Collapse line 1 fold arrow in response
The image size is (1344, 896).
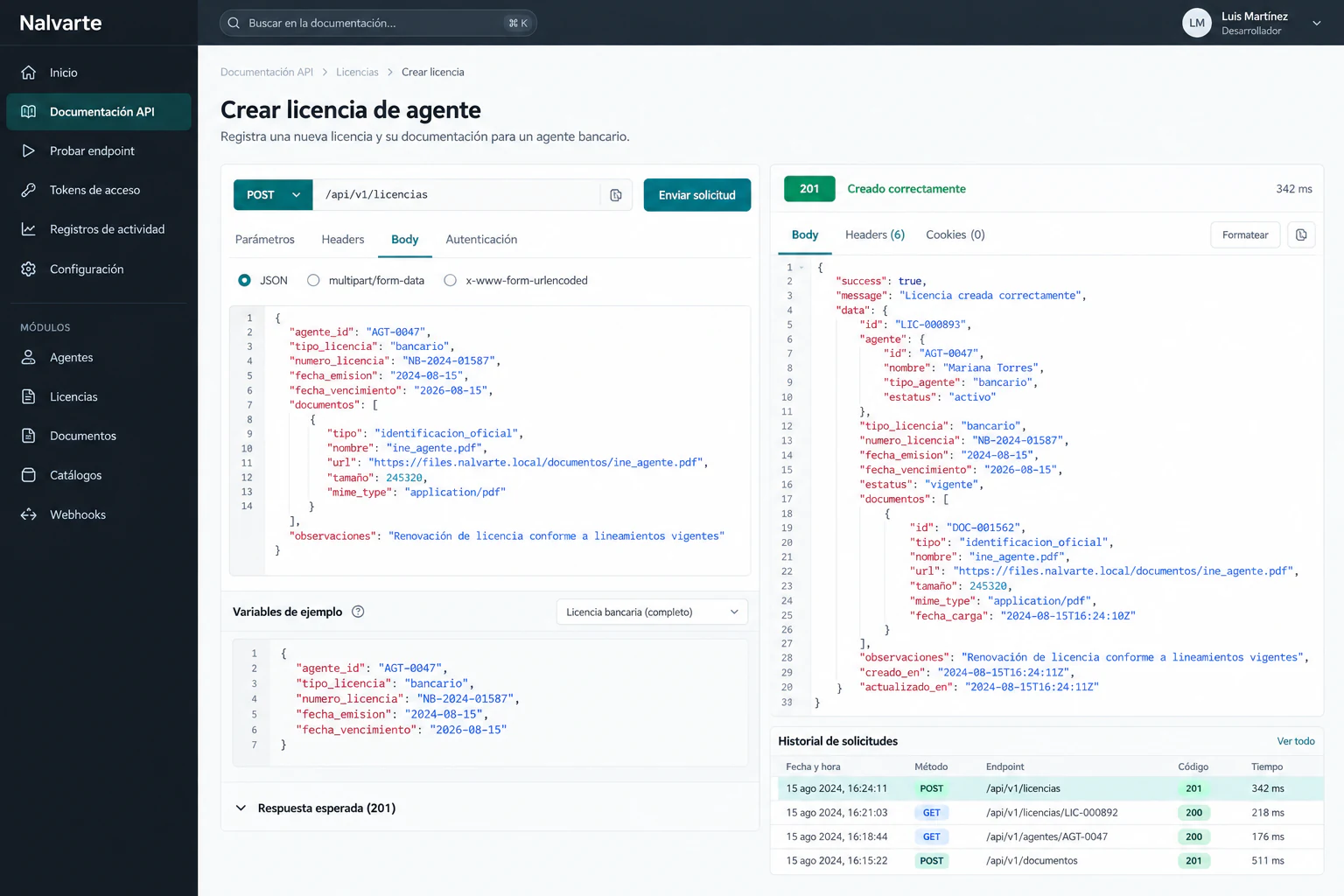801,268
